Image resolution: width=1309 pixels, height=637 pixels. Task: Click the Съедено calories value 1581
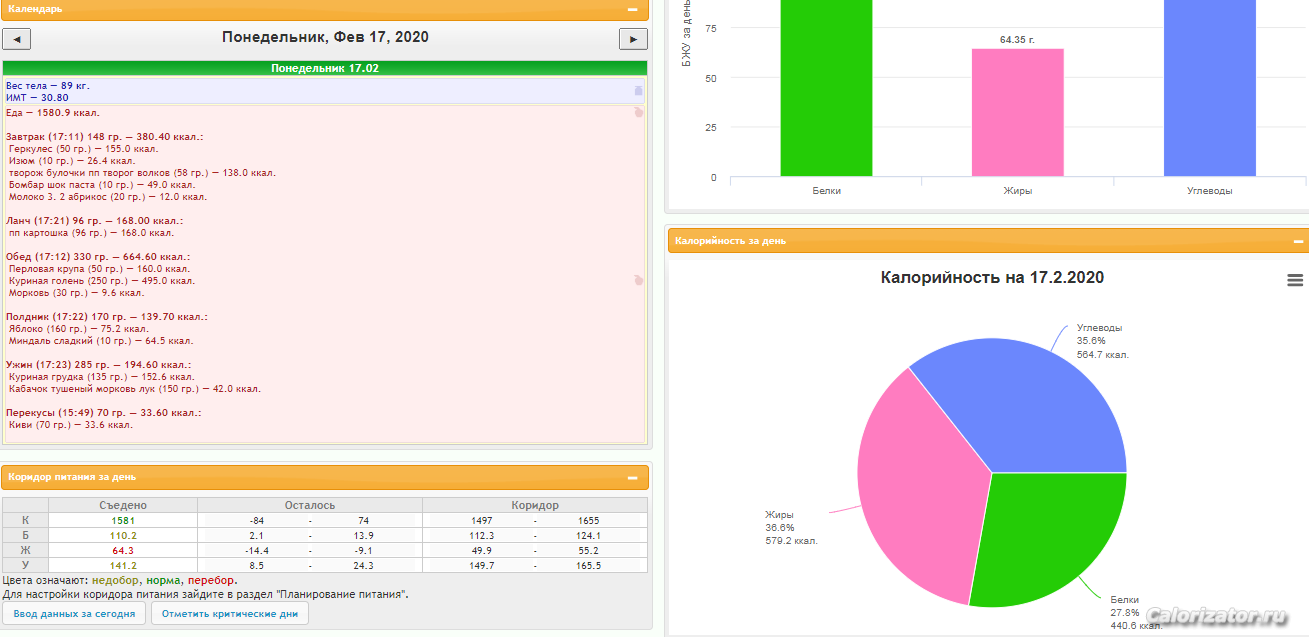[x=122, y=520]
